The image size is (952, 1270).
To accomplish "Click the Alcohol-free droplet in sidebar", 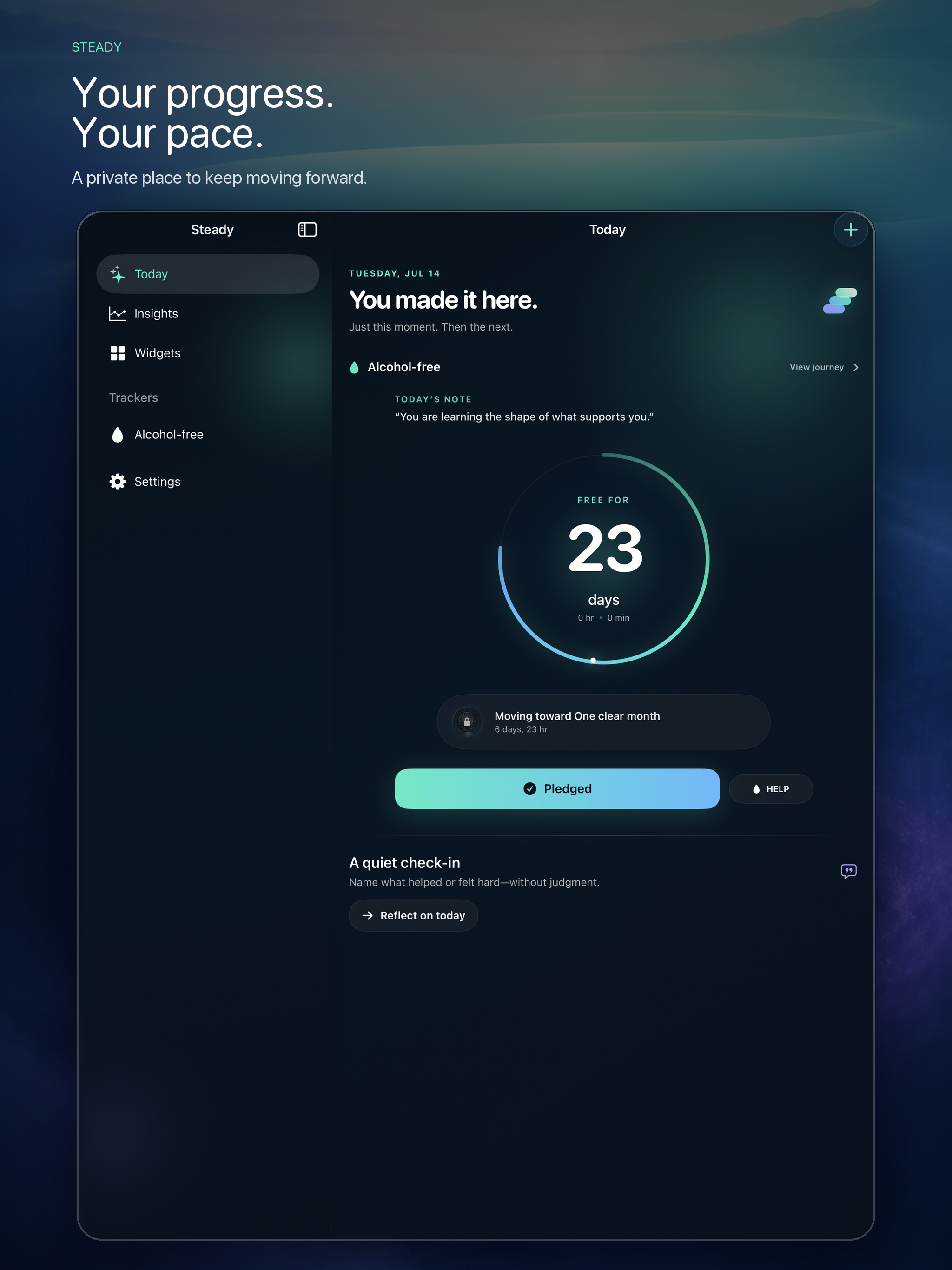I will click(118, 435).
